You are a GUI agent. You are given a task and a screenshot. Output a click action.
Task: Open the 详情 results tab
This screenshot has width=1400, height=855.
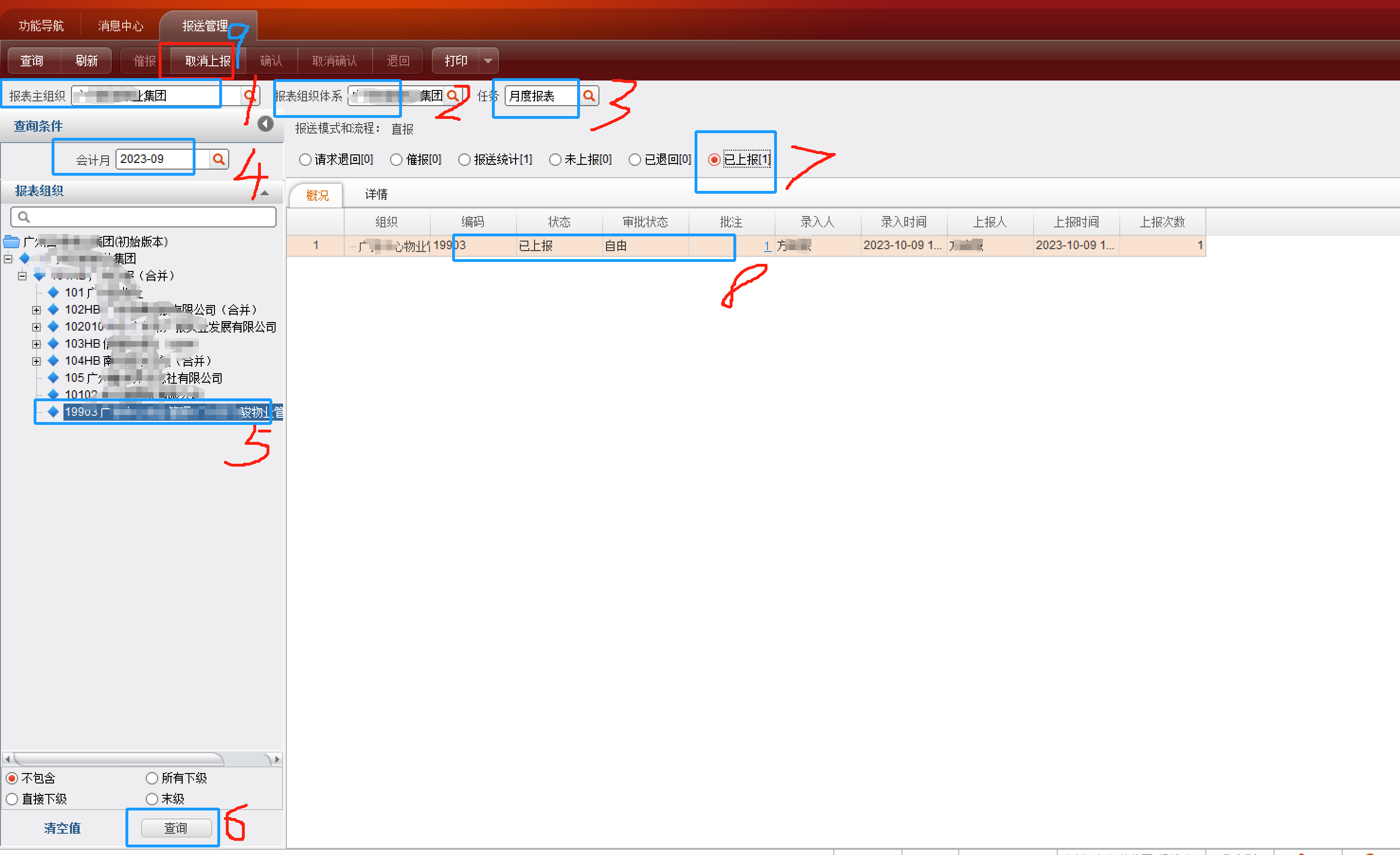pos(376,194)
